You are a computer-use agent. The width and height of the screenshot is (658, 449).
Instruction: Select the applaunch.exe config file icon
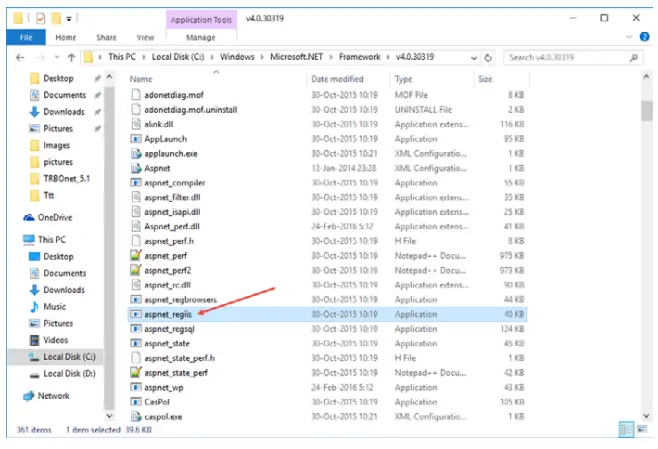click(136, 153)
